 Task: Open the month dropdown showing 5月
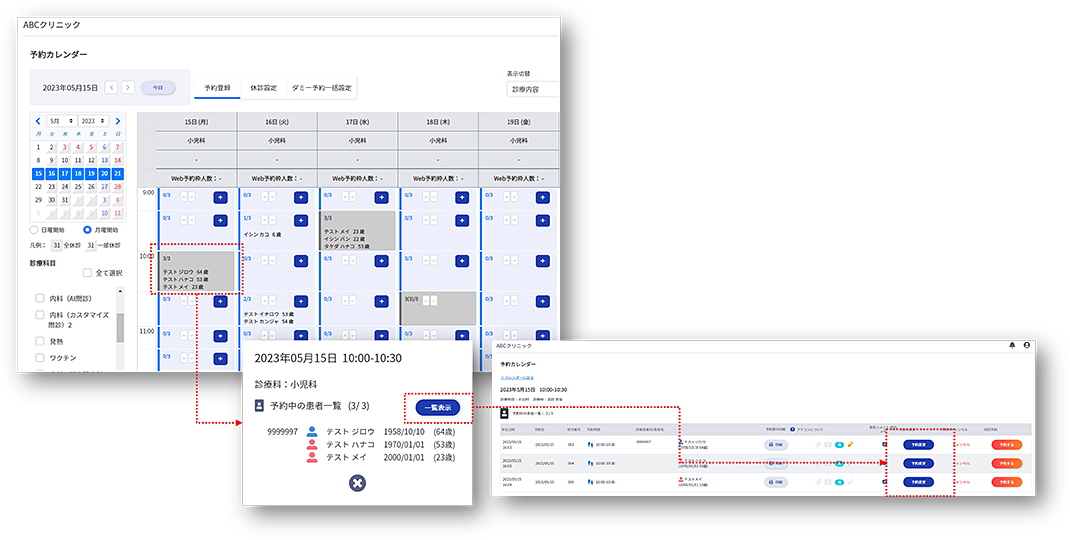(62, 121)
